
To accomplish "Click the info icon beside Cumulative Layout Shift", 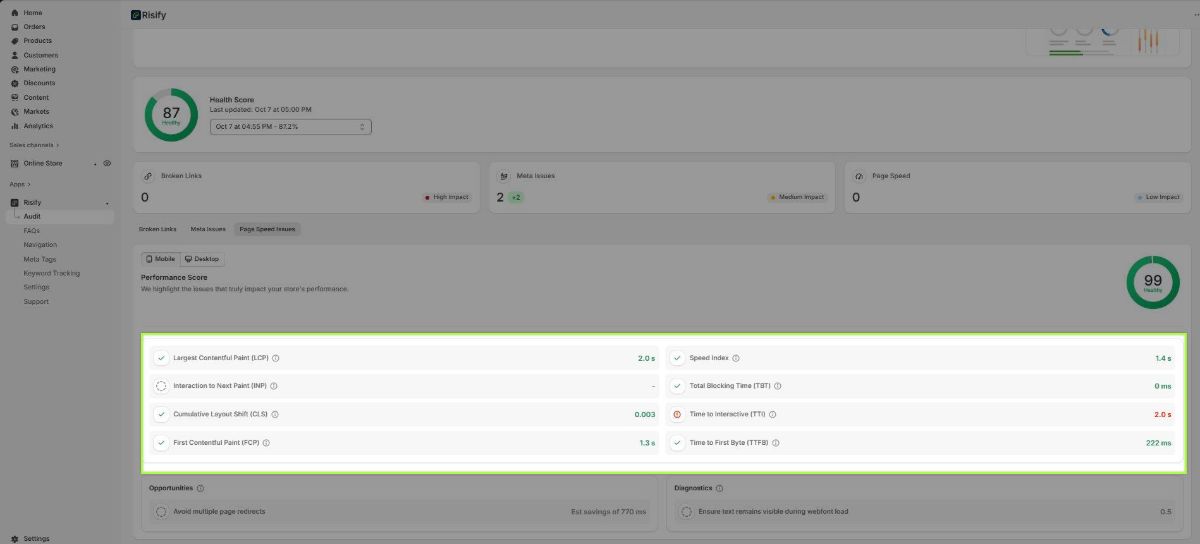I will 275,414.
